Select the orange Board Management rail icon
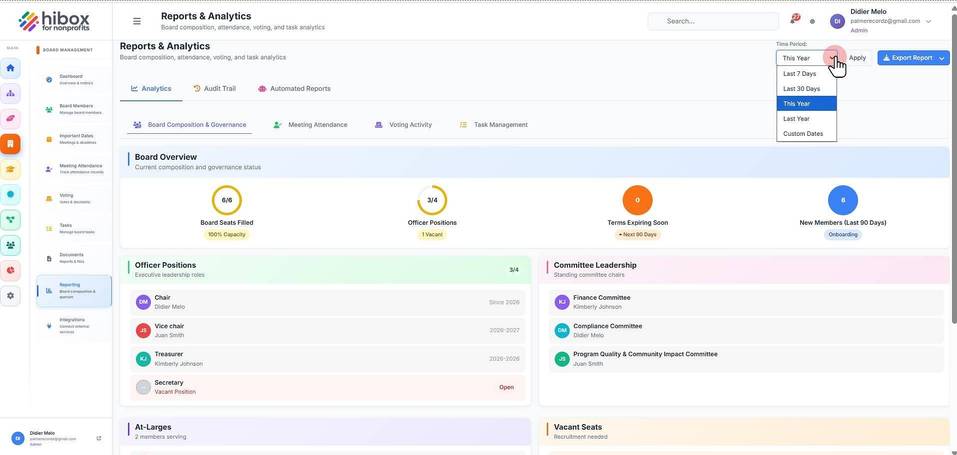Image resolution: width=957 pixels, height=455 pixels. point(10,144)
